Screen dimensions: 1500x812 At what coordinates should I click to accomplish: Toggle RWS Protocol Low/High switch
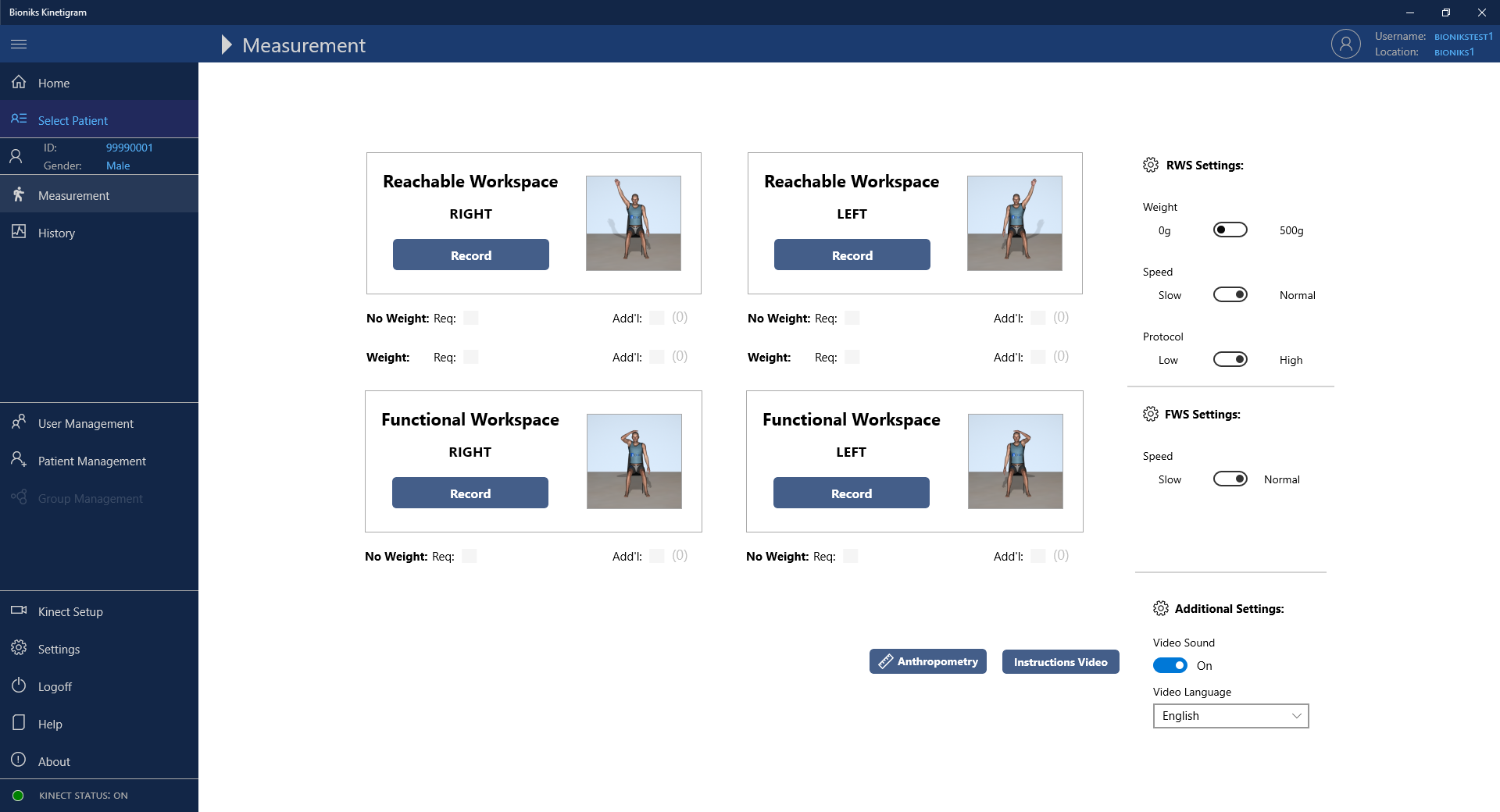coord(1230,360)
